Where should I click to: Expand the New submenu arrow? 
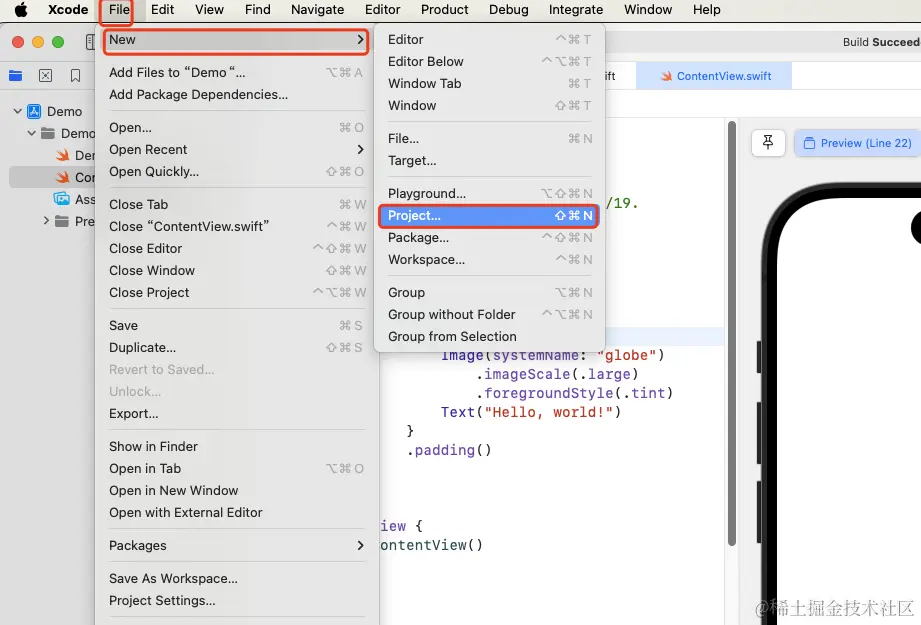pyautogui.click(x=360, y=39)
